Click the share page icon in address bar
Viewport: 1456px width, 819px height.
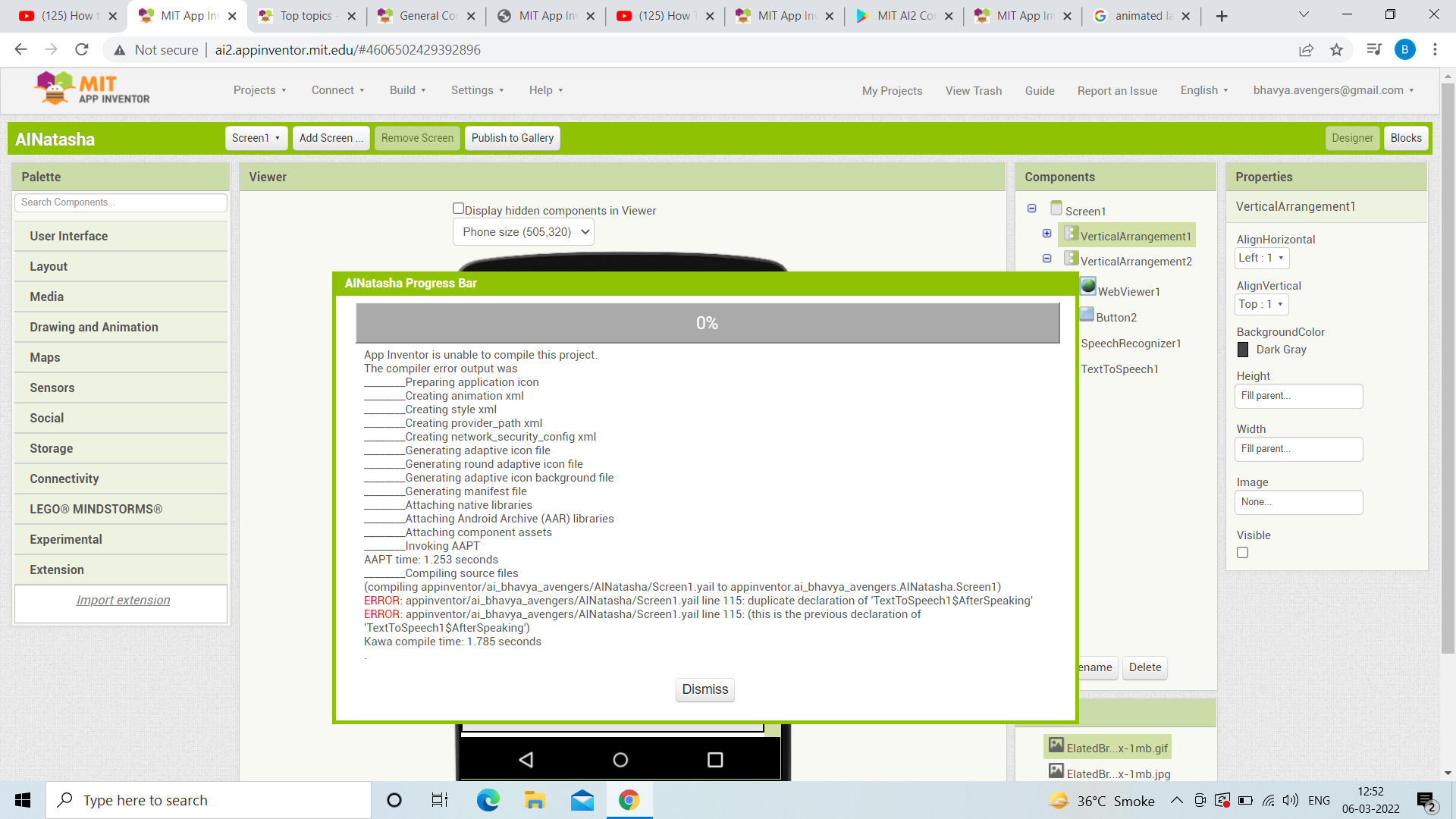click(x=1306, y=50)
